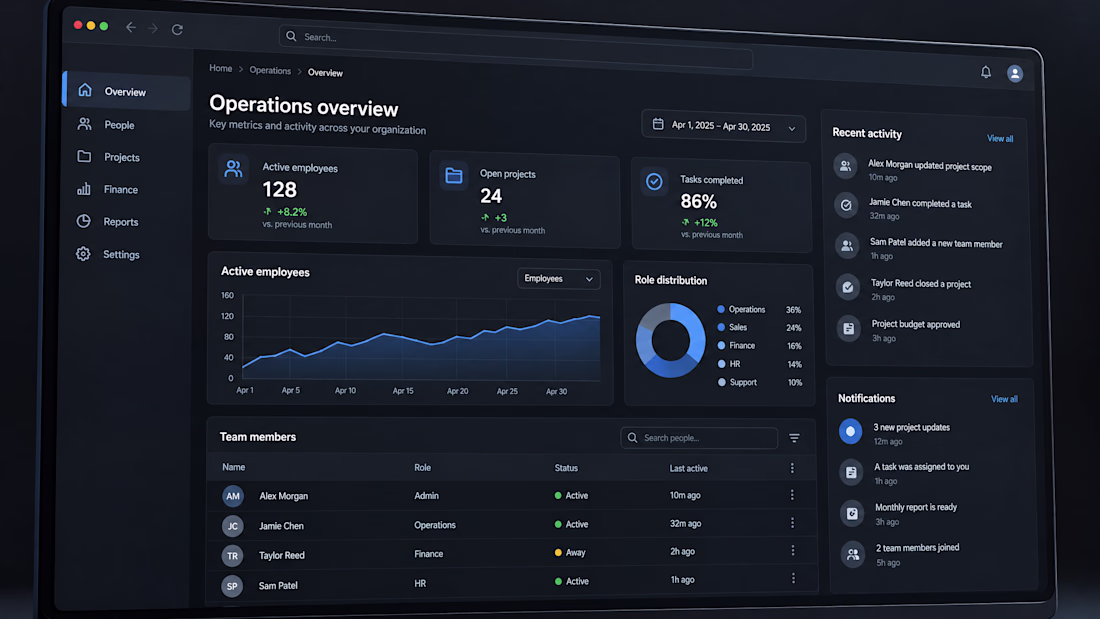This screenshot has height=619, width=1100.
Task: Click the Search people input field
Action: click(x=699, y=438)
